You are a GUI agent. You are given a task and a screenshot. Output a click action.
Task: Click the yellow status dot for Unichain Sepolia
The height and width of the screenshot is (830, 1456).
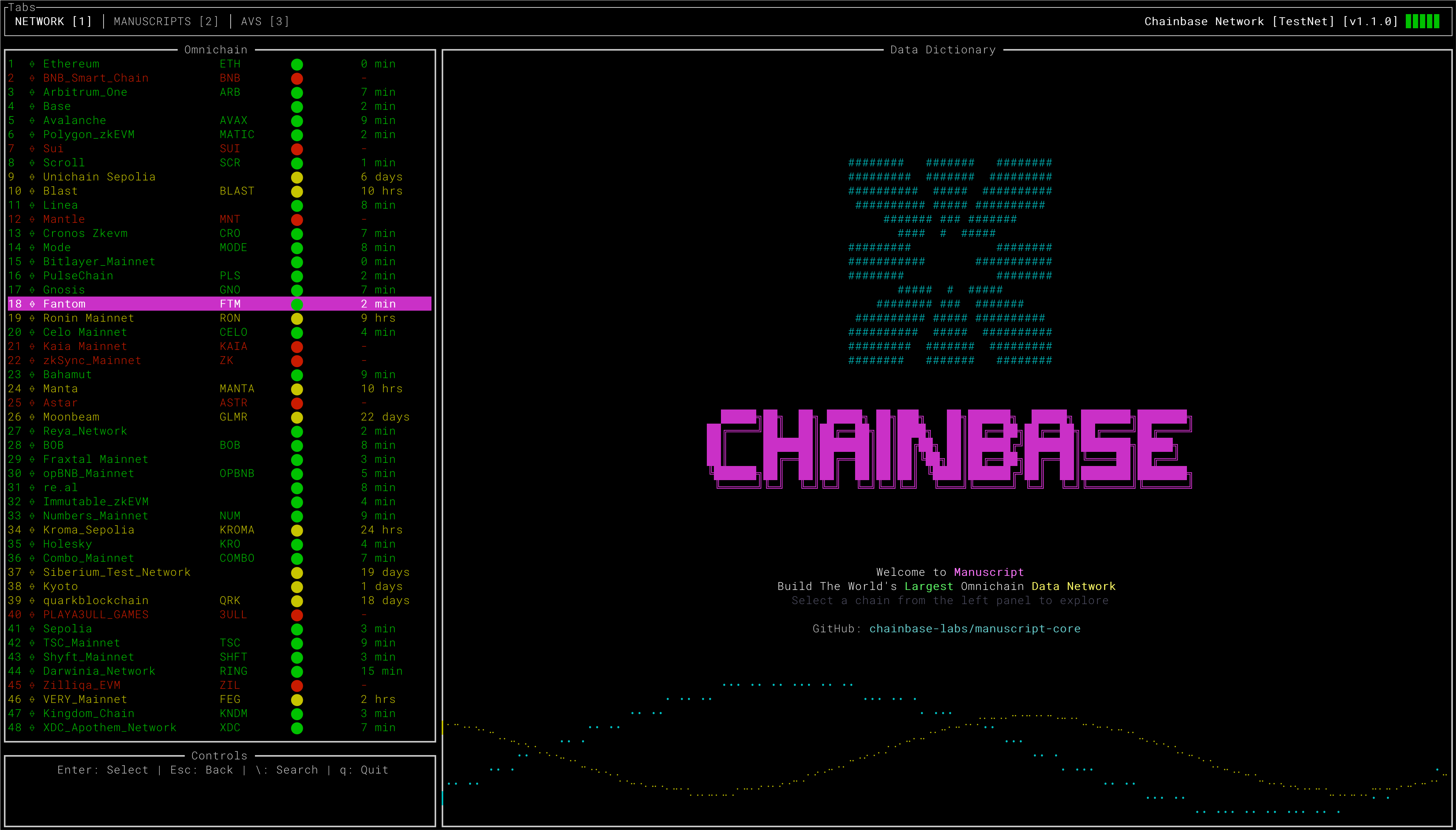(297, 177)
